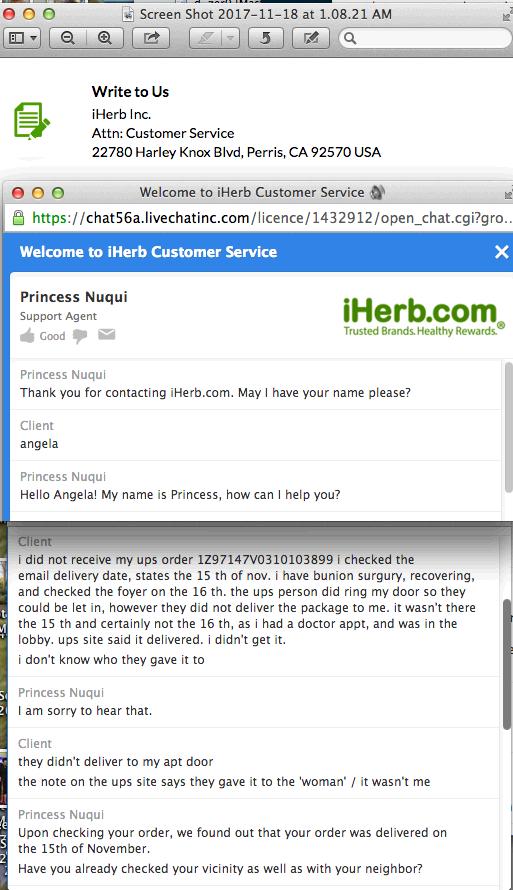Open the sidebar view dropdown

[x=23, y=38]
